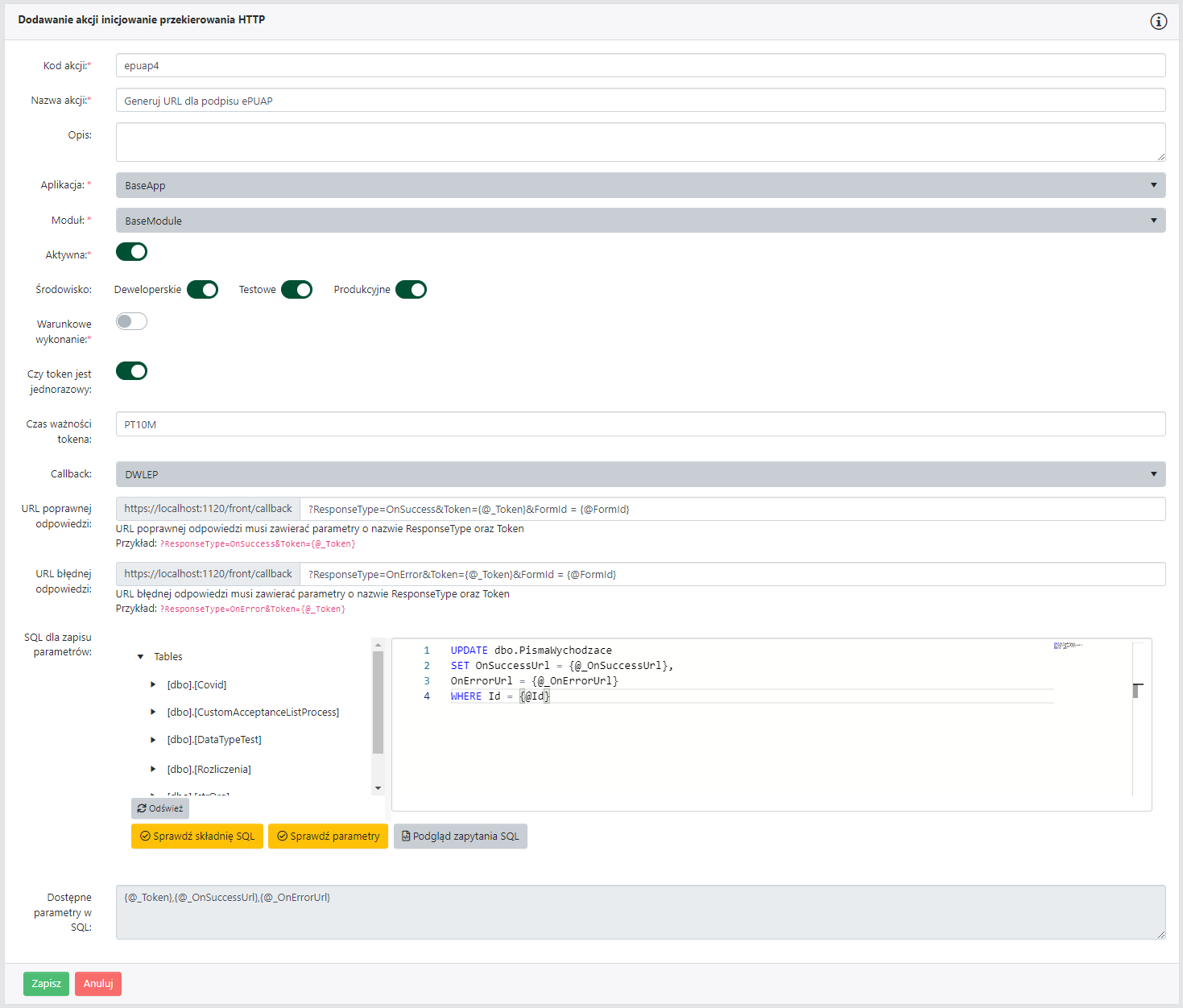This screenshot has height=1008, width=1183.
Task: Click the SQL editor minimap thumbnail
Action: 1068,646
